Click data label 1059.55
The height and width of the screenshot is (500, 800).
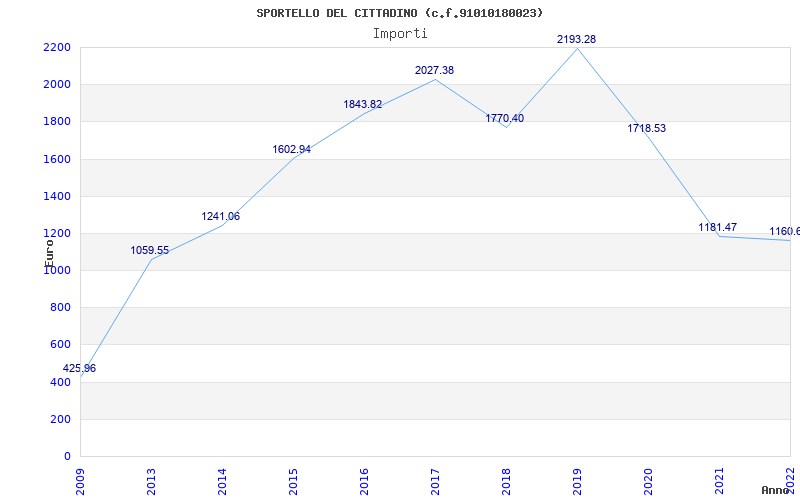149,251
